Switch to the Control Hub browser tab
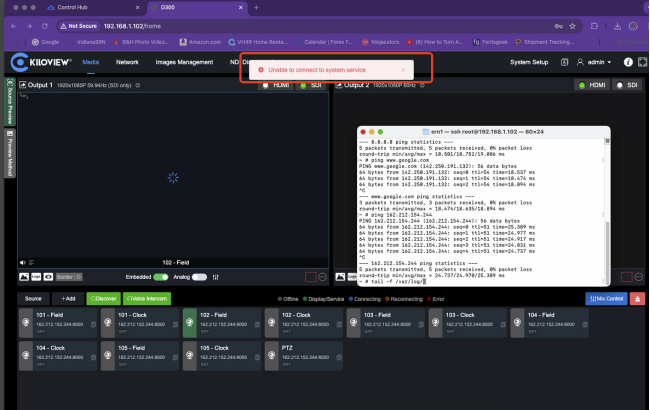The image size is (650, 410). [73, 7]
